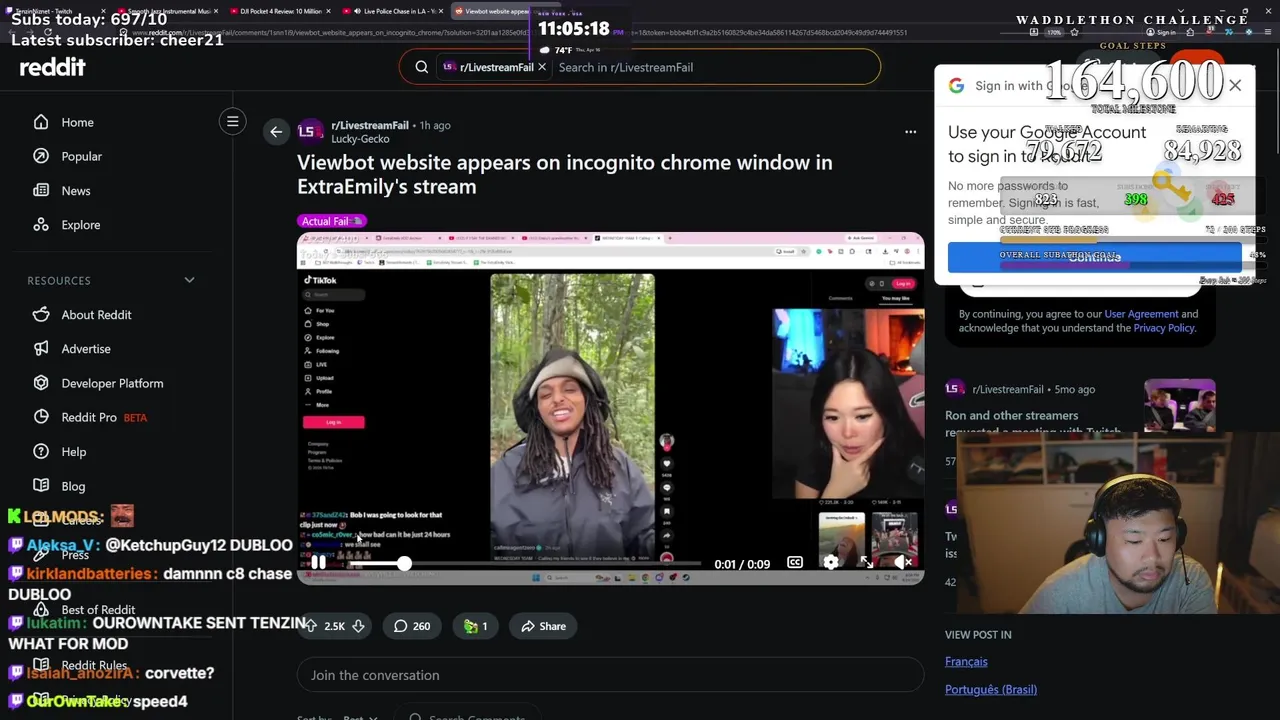1280x720 pixels.
Task: Collapse the left navigation sidebar
Action: coord(232,122)
